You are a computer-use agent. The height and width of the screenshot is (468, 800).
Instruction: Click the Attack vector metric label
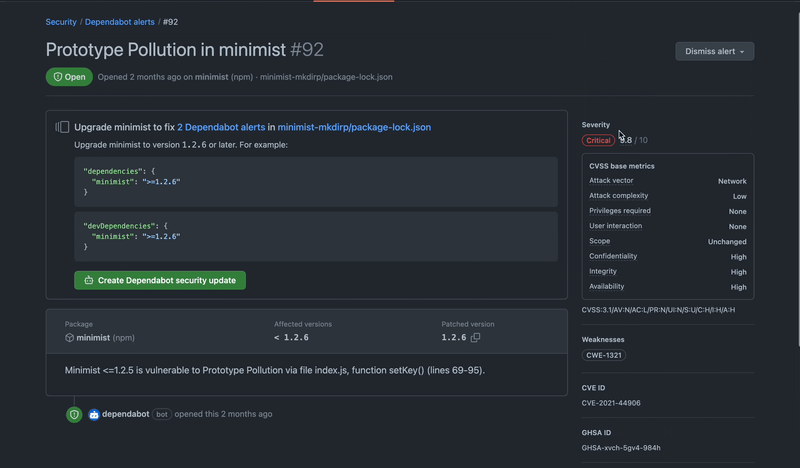(611, 181)
